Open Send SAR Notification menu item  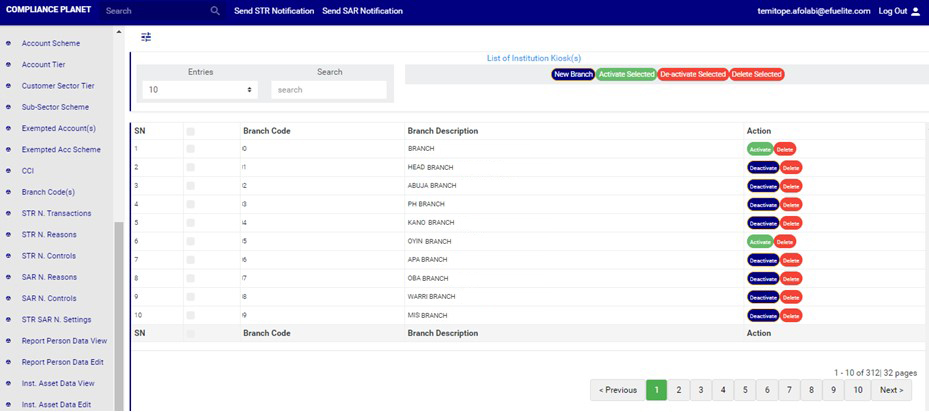pyautogui.click(x=362, y=11)
